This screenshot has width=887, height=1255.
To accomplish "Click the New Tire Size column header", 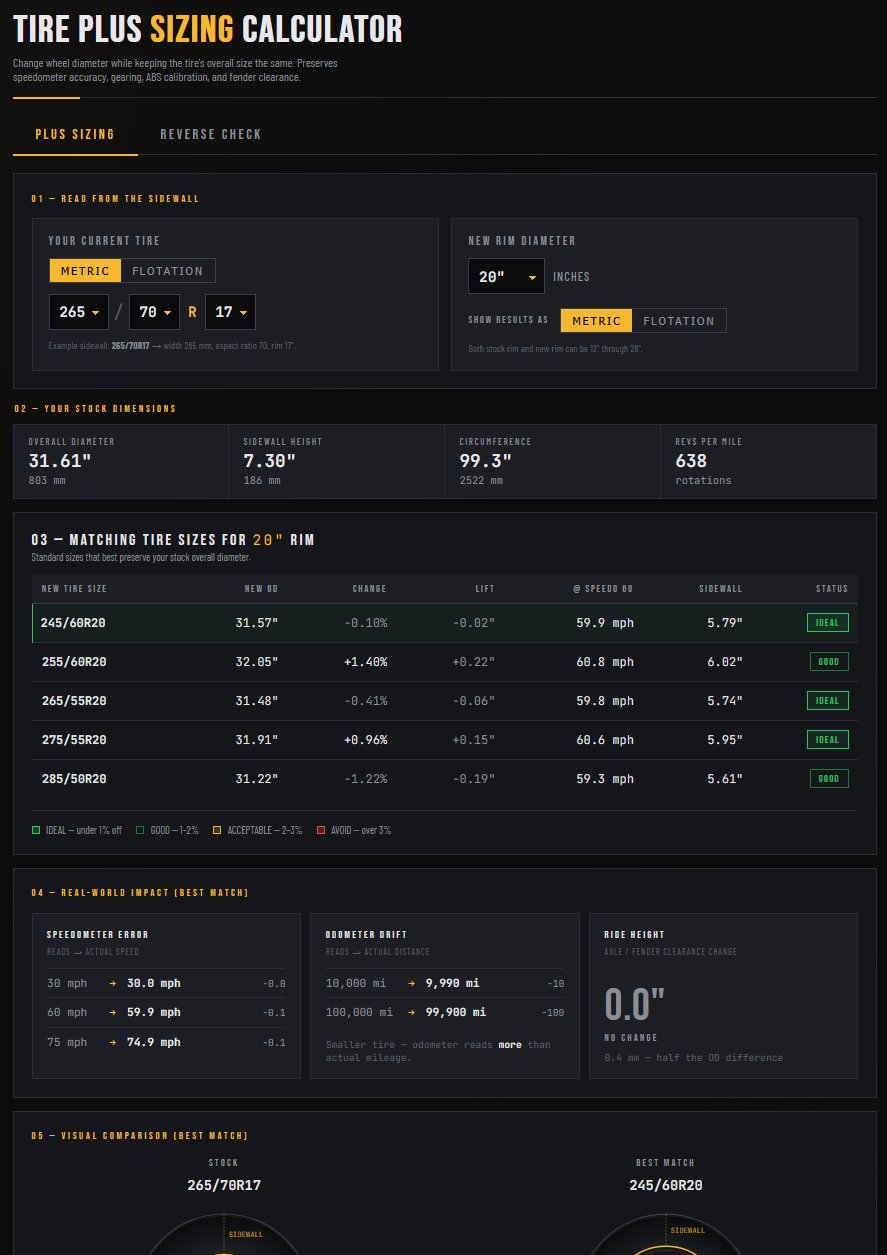I will pos(73,589).
